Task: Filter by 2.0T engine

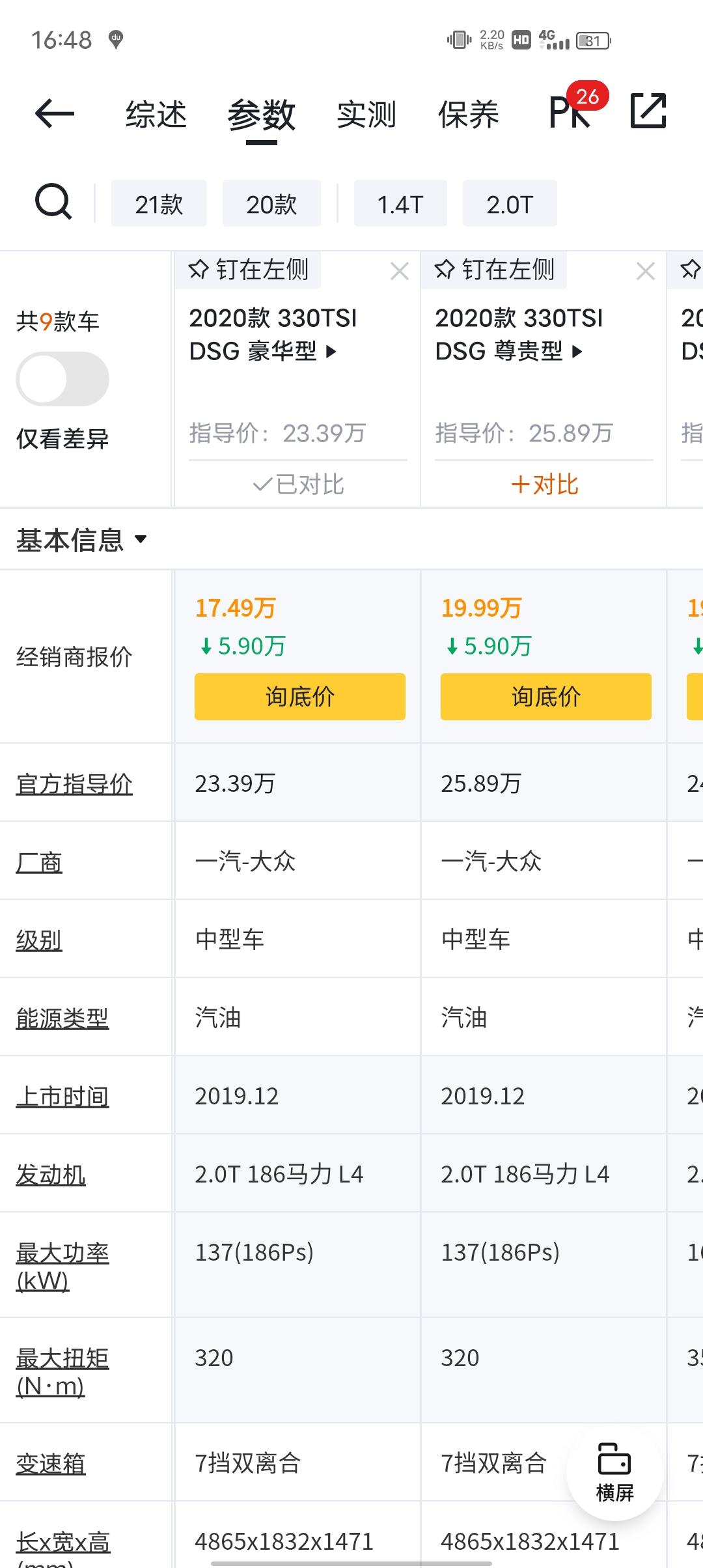Action: click(510, 204)
